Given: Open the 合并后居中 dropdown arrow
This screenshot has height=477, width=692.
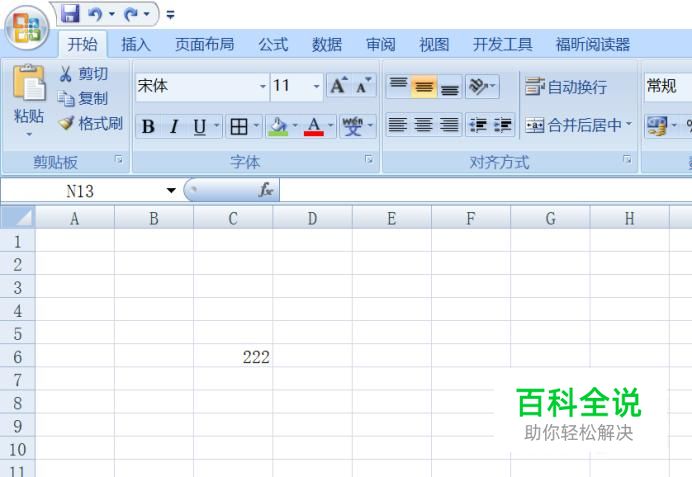Looking at the screenshot, I should 629,124.
